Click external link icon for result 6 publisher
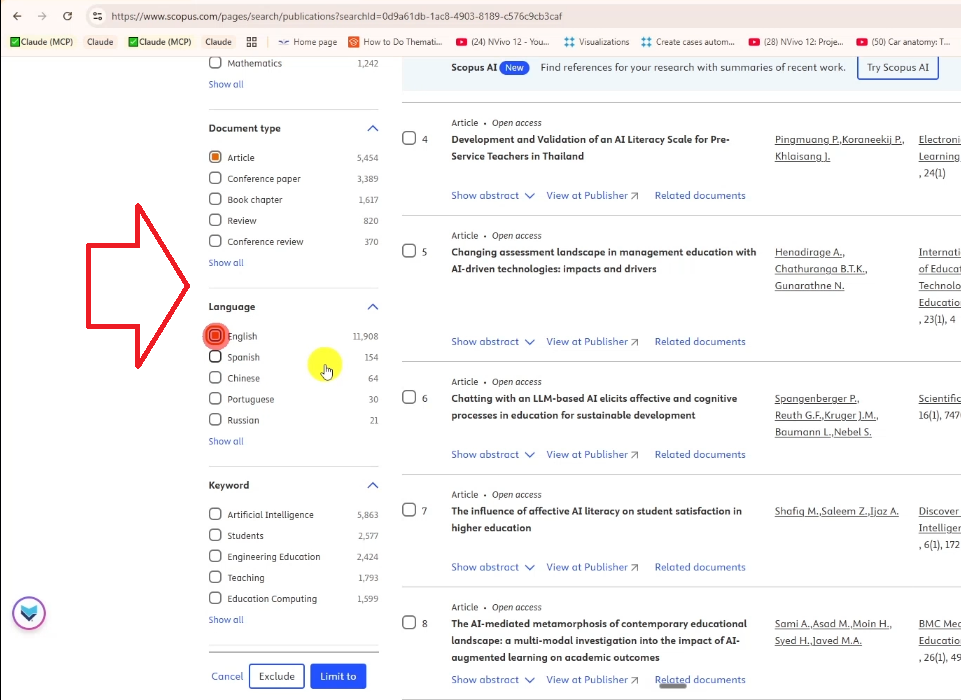The height and width of the screenshot is (700, 961). (x=635, y=455)
